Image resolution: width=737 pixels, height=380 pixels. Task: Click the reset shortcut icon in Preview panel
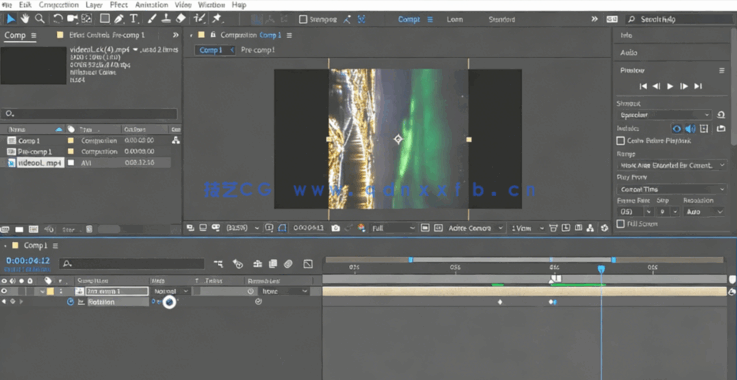tap(721, 115)
